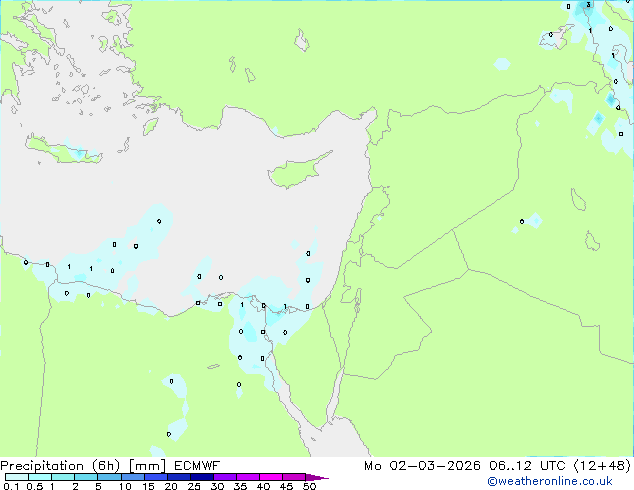Select the 5–10 mm legend color swatch
This screenshot has height=490, width=634.
pyautogui.click(x=109, y=477)
